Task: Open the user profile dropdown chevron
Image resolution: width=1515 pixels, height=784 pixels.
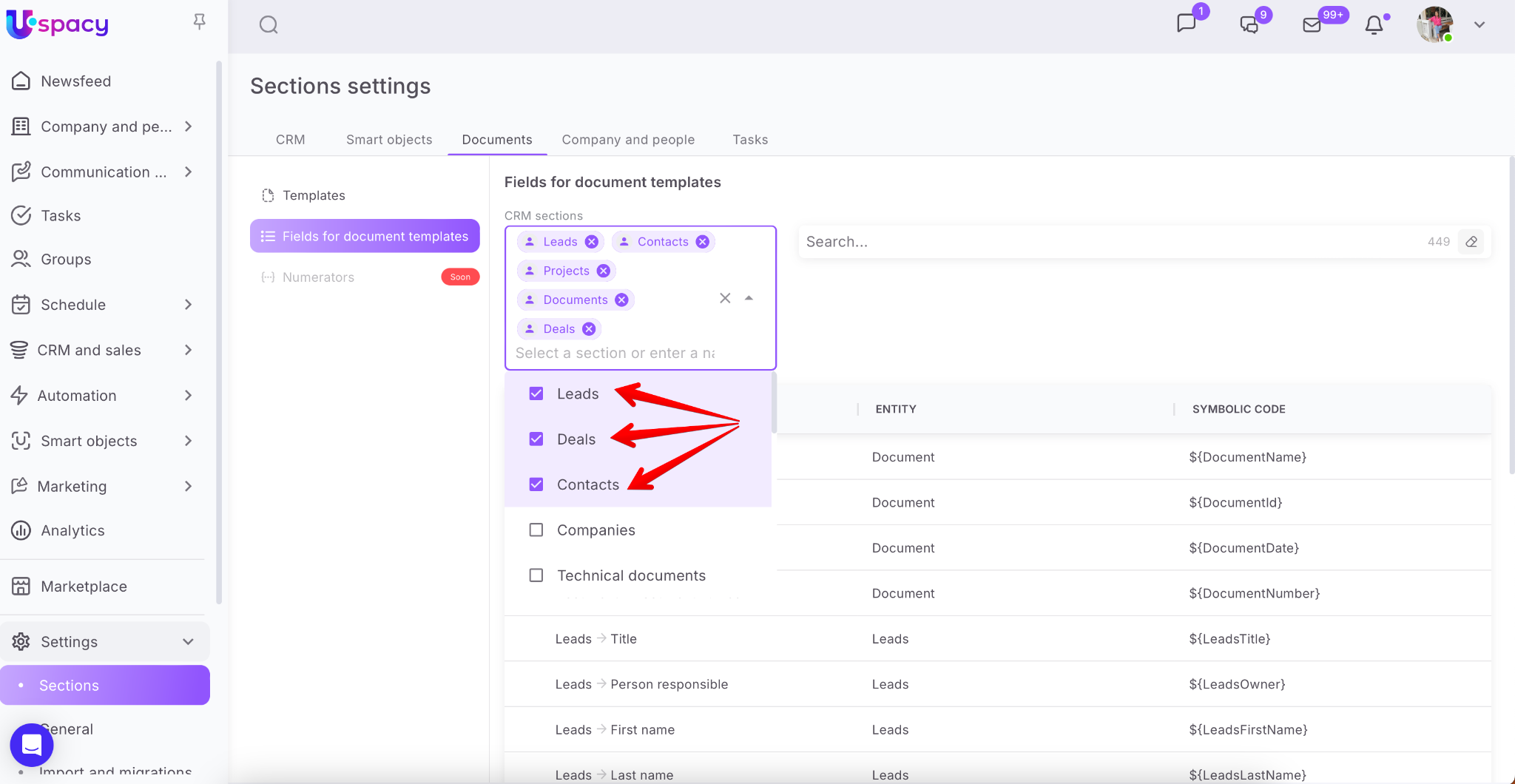Action: pos(1479,25)
